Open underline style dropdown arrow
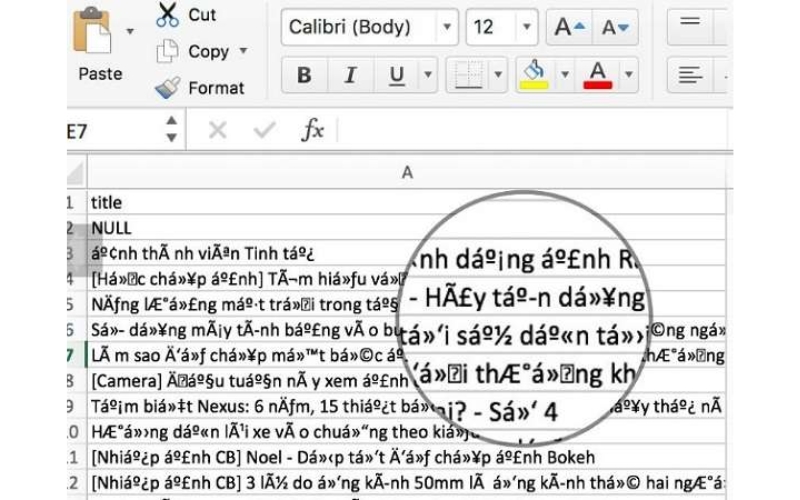 coord(428,75)
